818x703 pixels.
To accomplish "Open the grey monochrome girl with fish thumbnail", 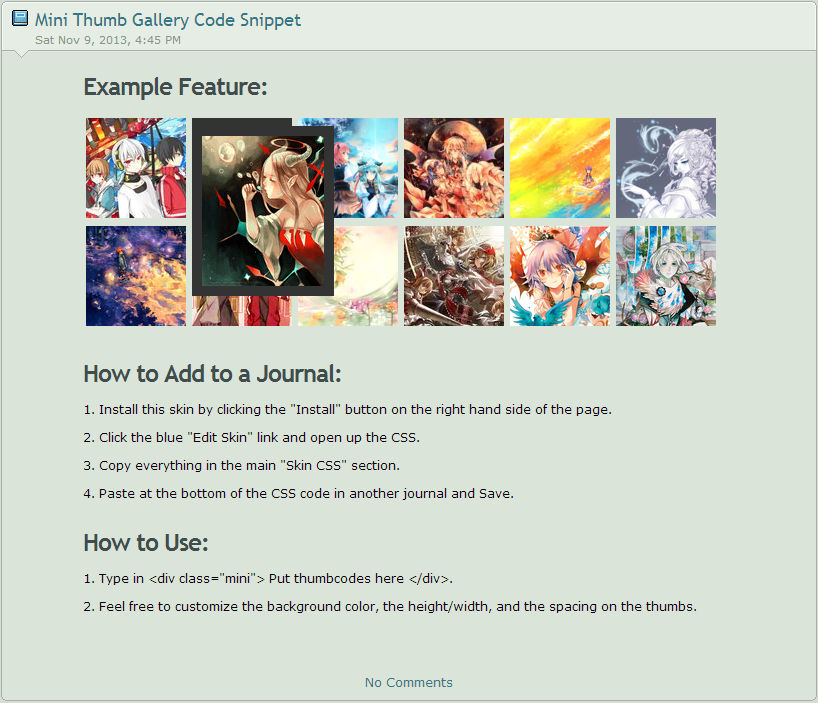I will pyautogui.click(x=666, y=168).
